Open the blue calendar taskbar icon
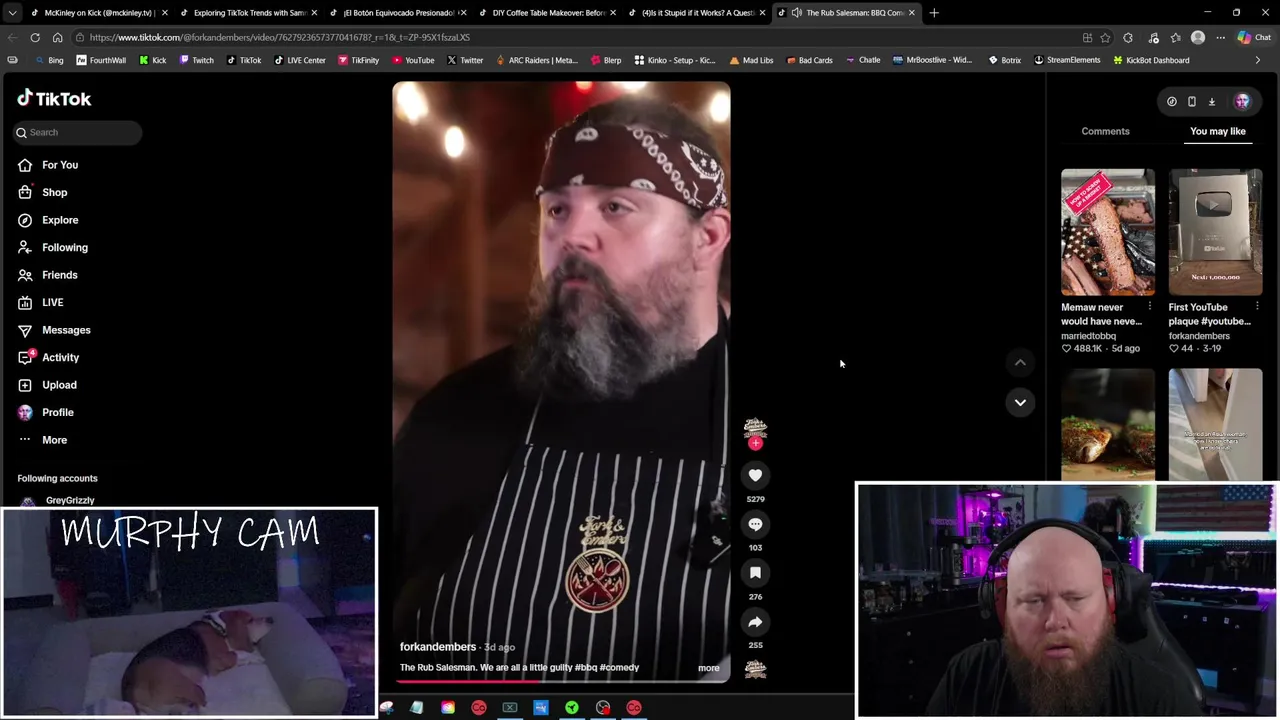 pos(541,708)
